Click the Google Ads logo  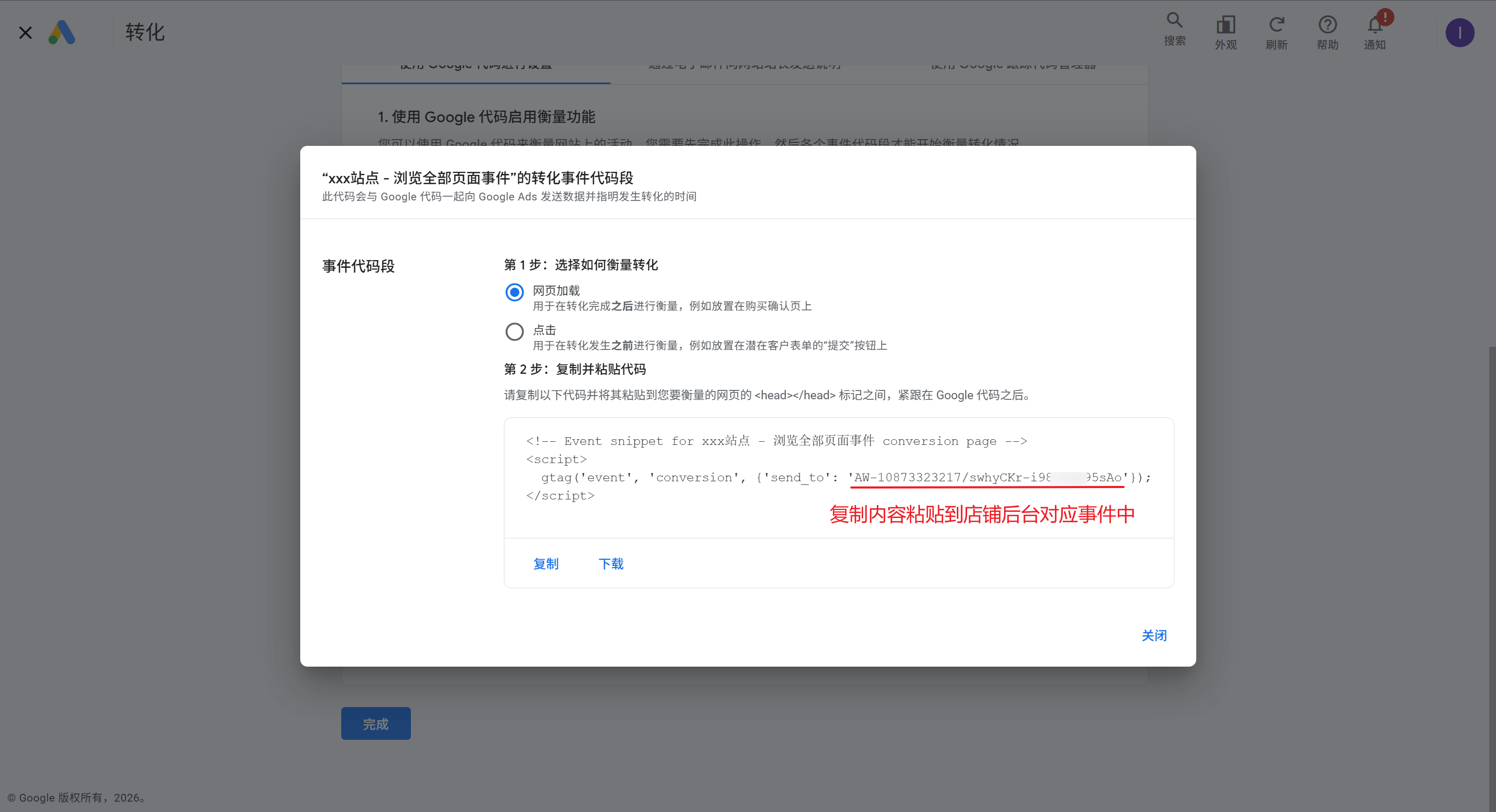pyautogui.click(x=62, y=33)
